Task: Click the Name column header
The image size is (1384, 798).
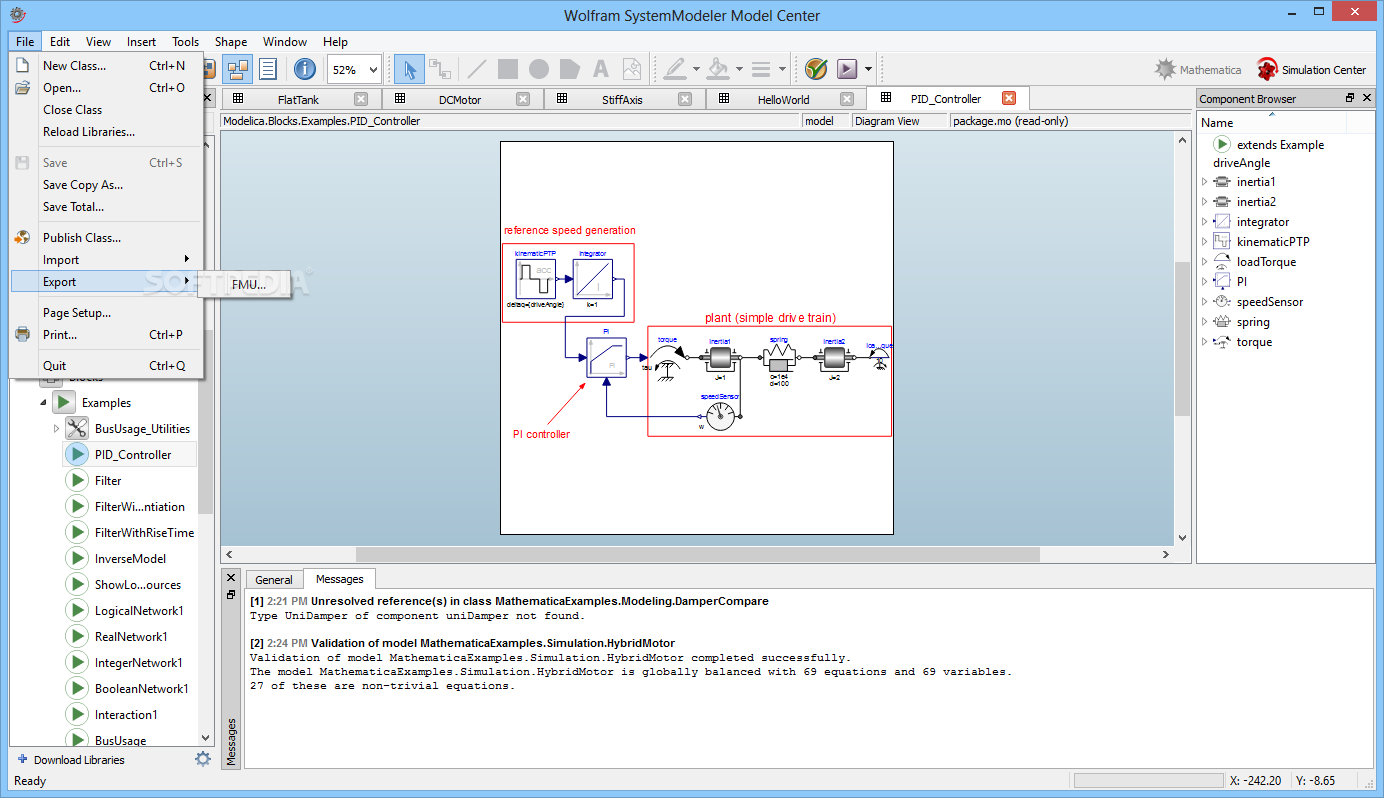Action: point(1272,122)
